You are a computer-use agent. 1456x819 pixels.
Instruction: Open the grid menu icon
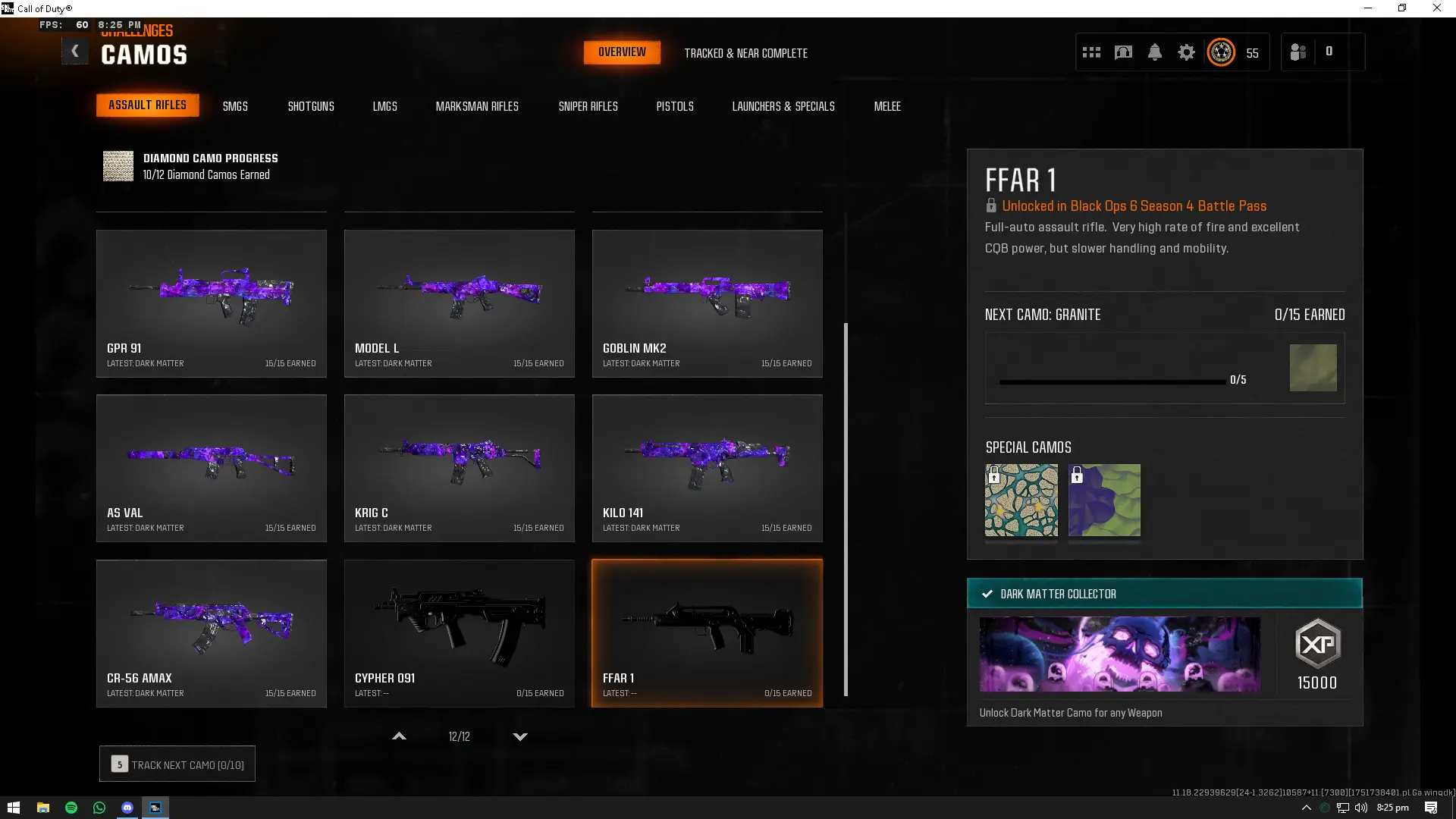pos(1091,52)
